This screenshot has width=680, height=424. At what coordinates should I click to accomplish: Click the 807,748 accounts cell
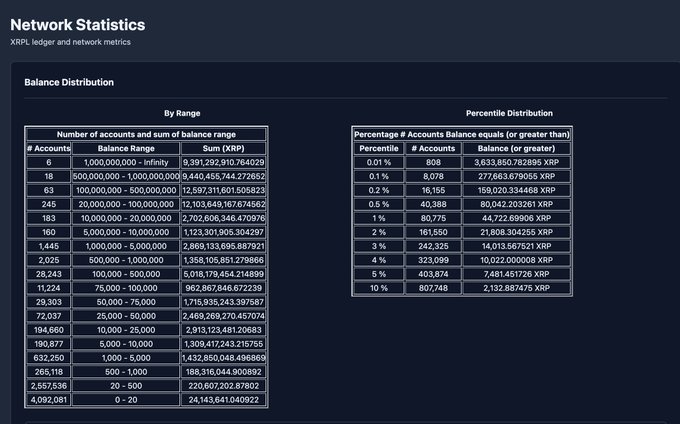coord(433,288)
